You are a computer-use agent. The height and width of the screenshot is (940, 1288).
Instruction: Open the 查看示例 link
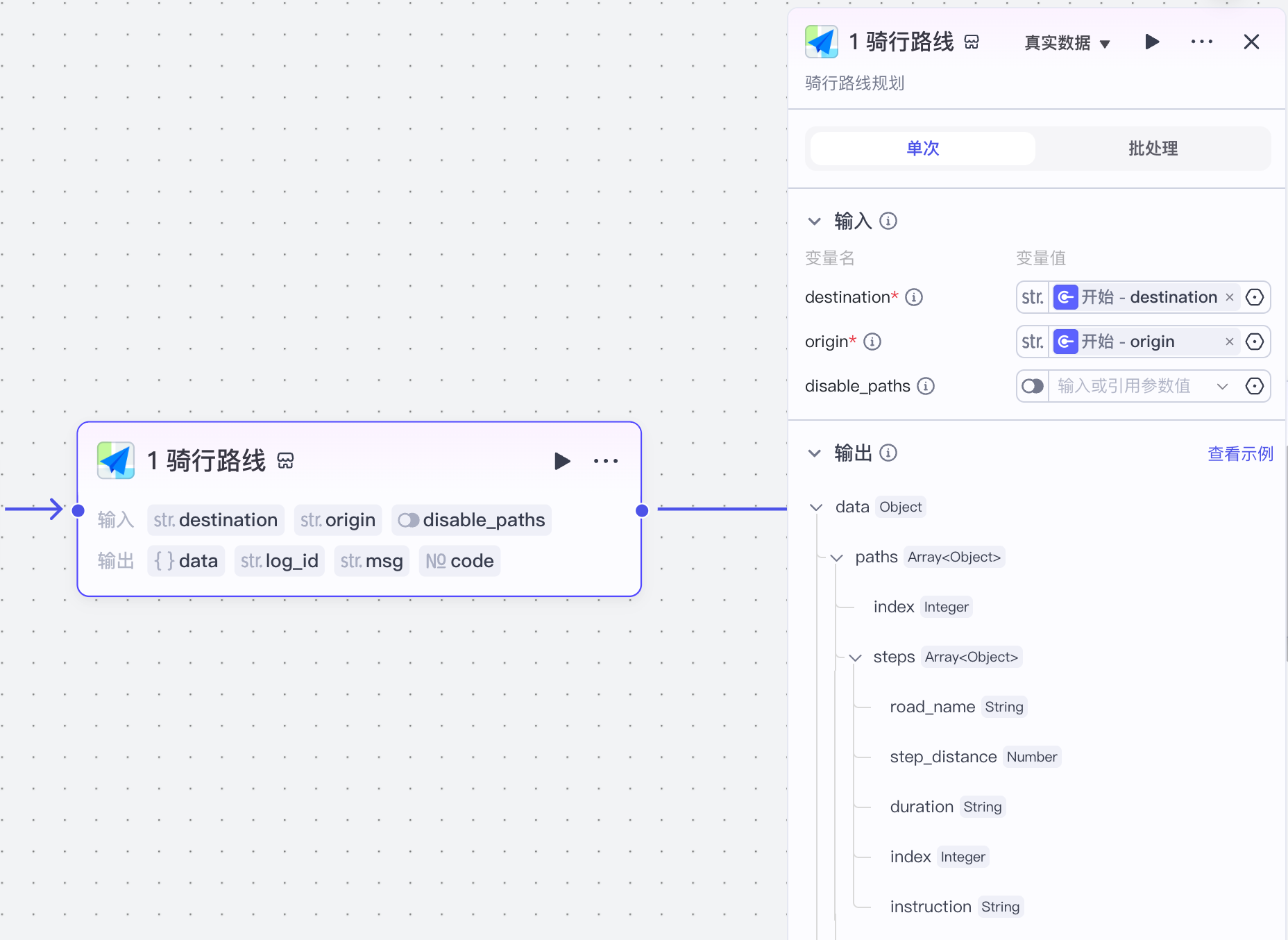click(x=1240, y=454)
